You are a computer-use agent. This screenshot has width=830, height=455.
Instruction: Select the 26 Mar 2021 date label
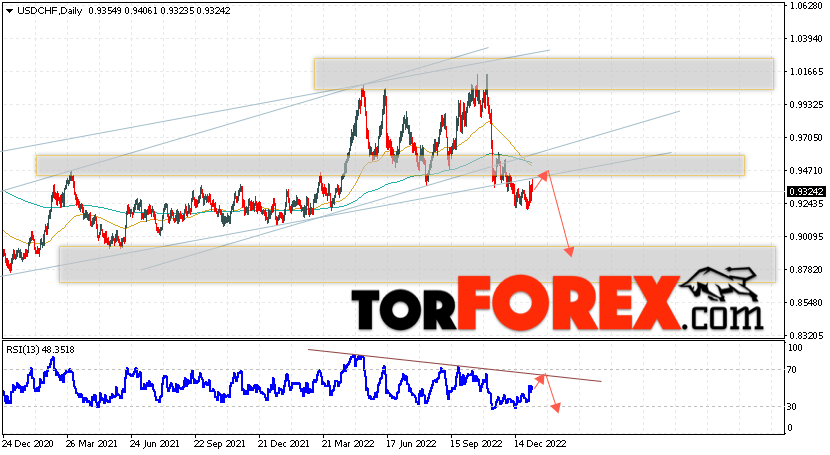pyautogui.click(x=92, y=443)
